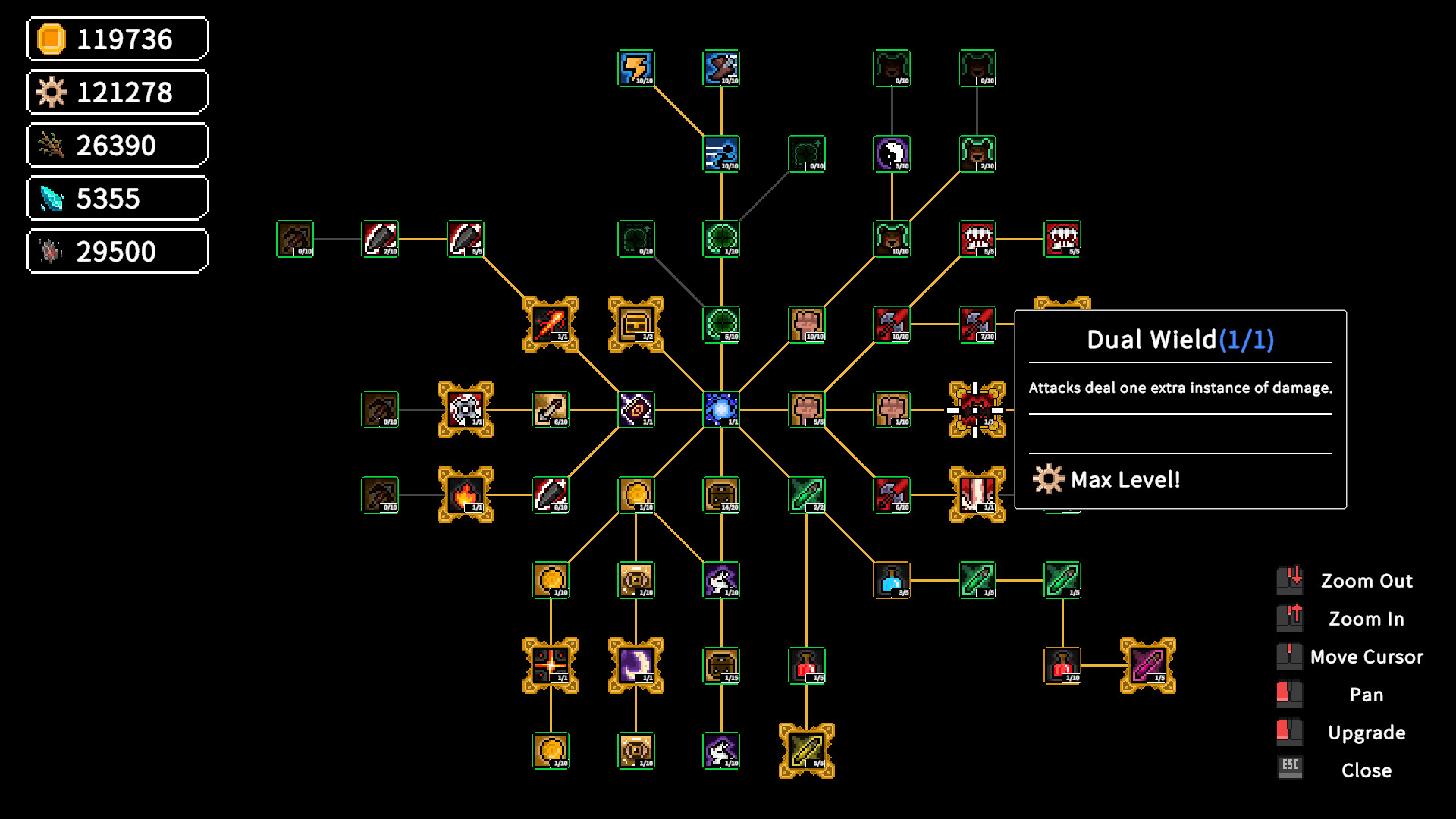
Task: Click the Dual Wield skill node
Action: tap(977, 409)
